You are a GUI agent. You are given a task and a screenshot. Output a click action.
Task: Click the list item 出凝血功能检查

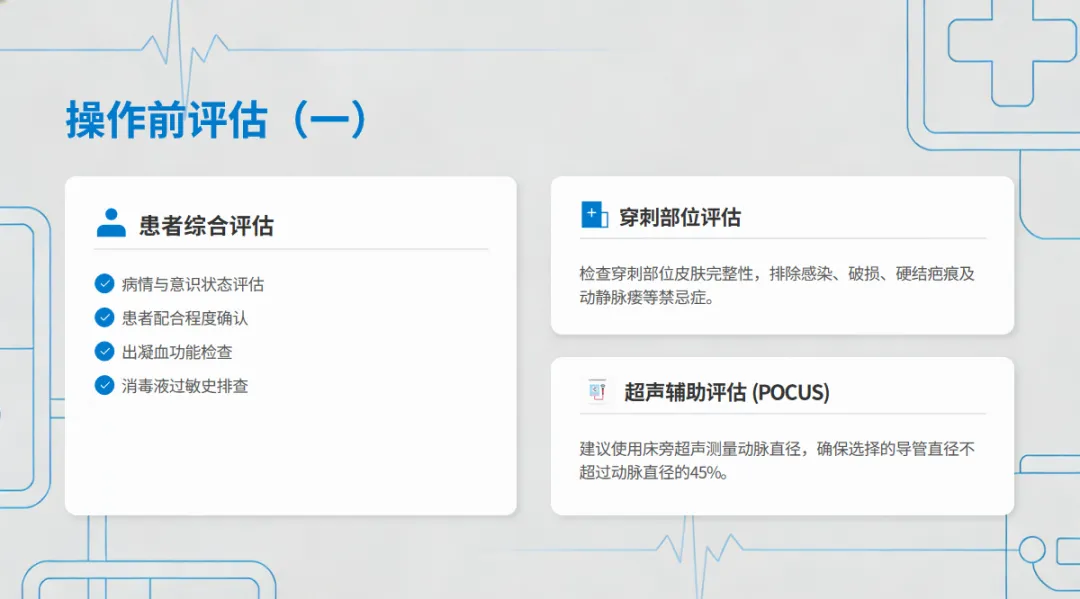point(177,353)
